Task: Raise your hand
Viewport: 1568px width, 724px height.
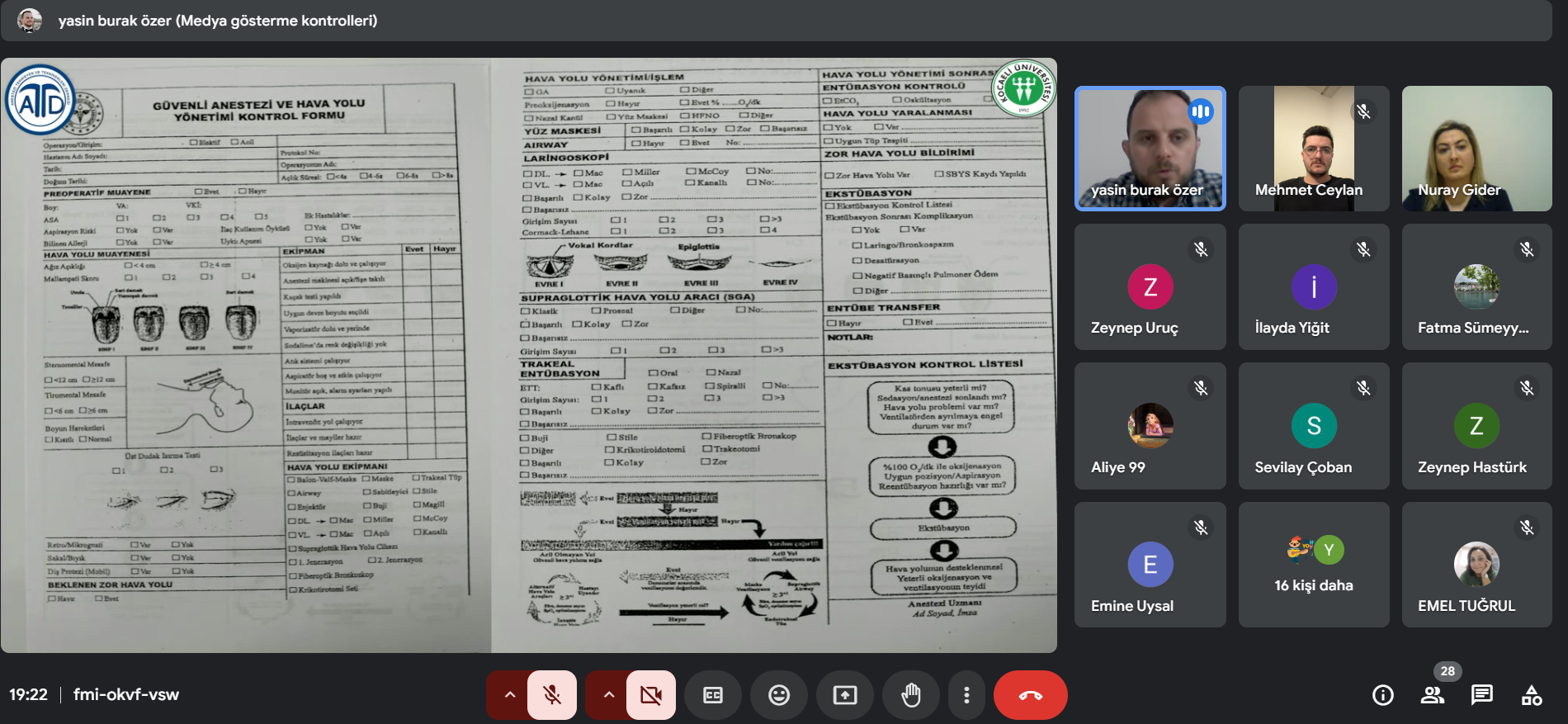Action: [x=911, y=695]
